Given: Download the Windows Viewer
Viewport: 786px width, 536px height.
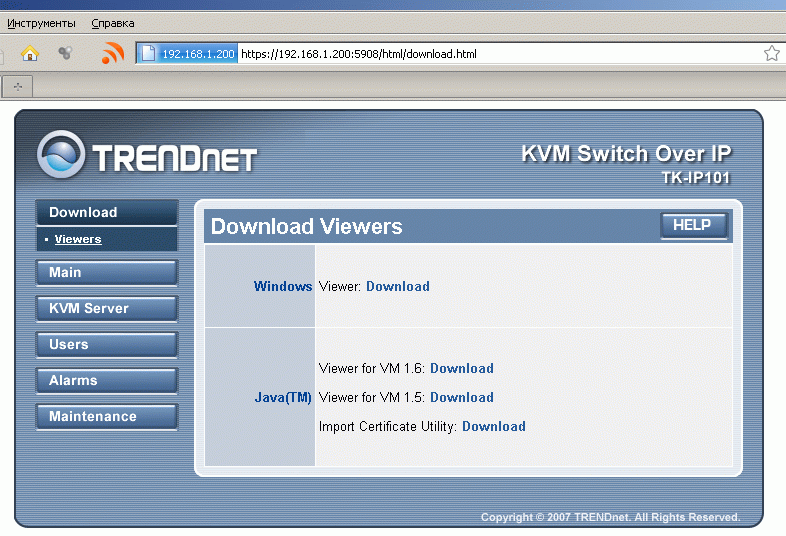Looking at the screenshot, I should 398,286.
